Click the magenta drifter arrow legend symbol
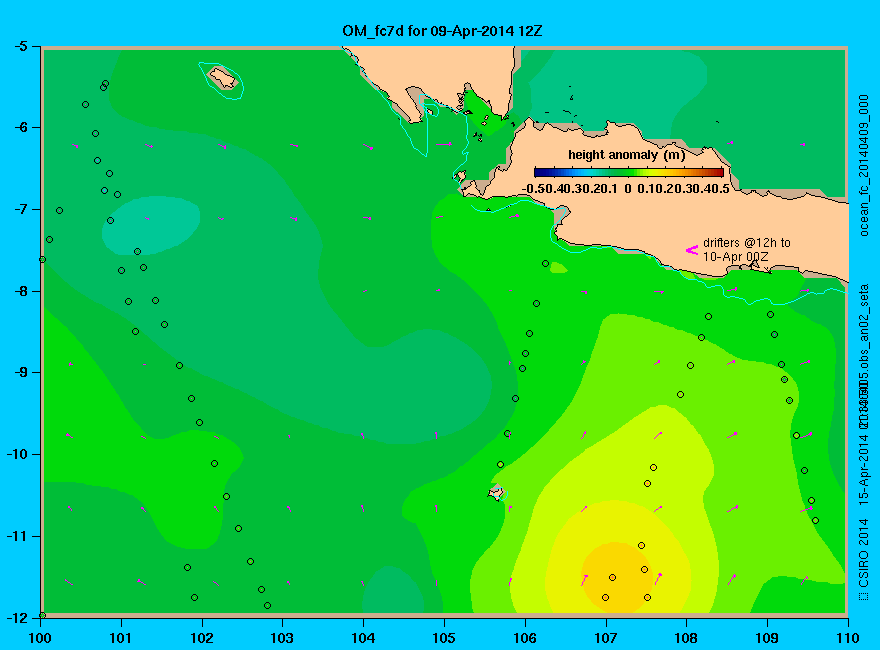 pos(692,250)
